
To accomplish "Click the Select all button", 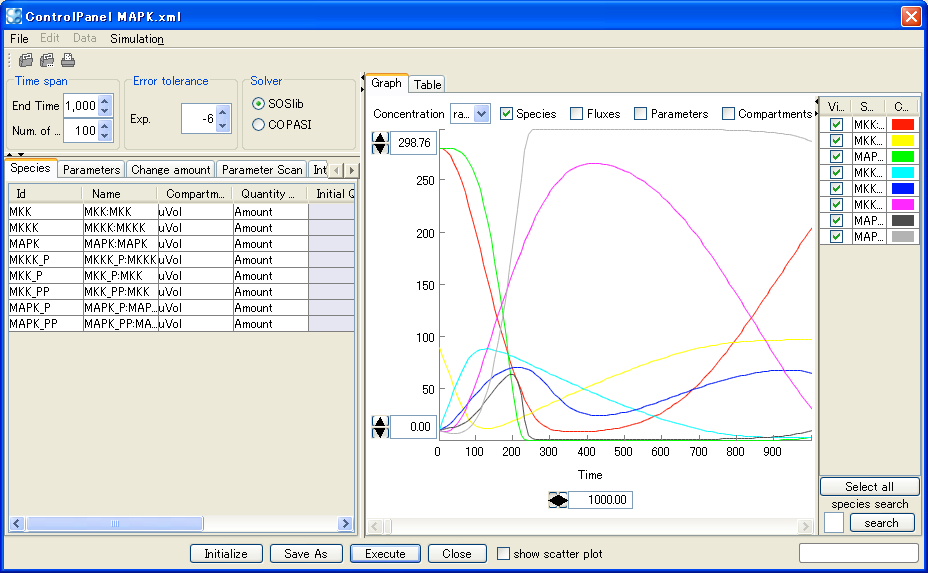I will click(869, 487).
